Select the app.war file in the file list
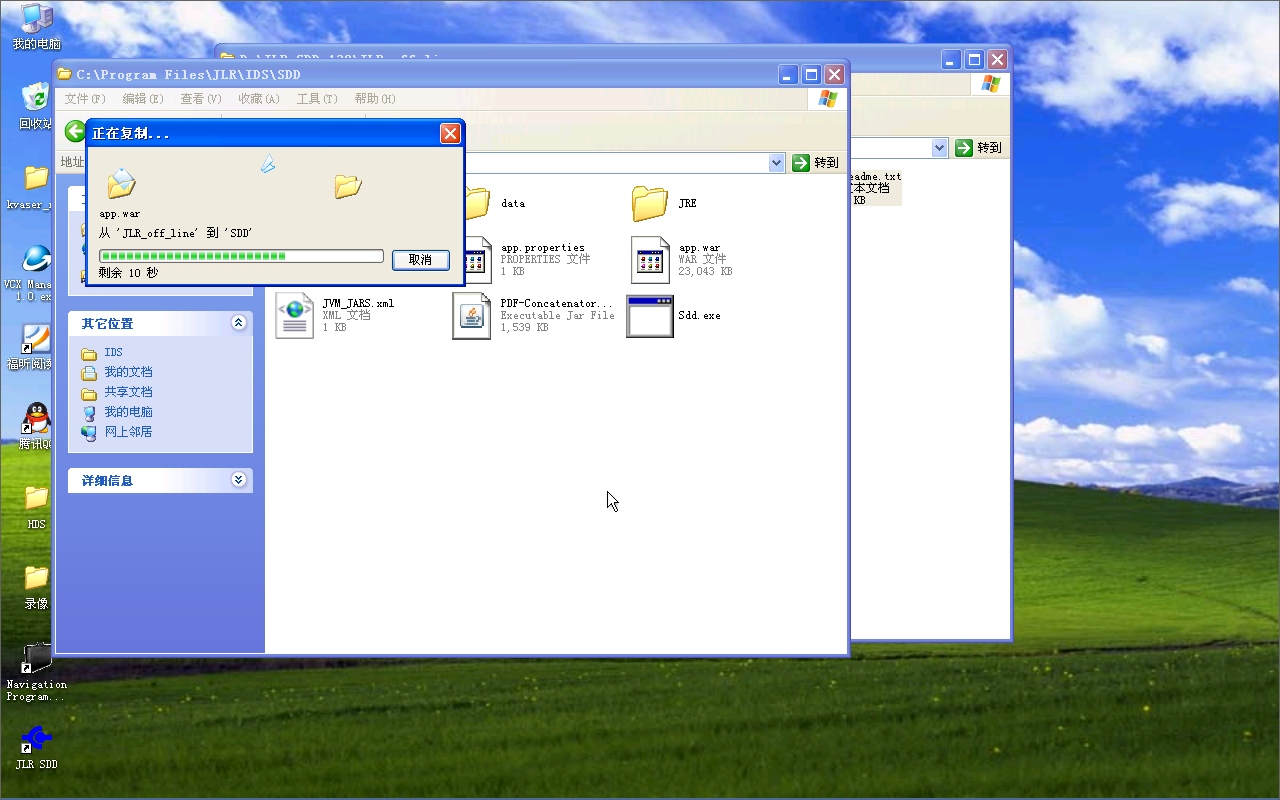Image resolution: width=1280 pixels, height=800 pixels. click(x=682, y=259)
